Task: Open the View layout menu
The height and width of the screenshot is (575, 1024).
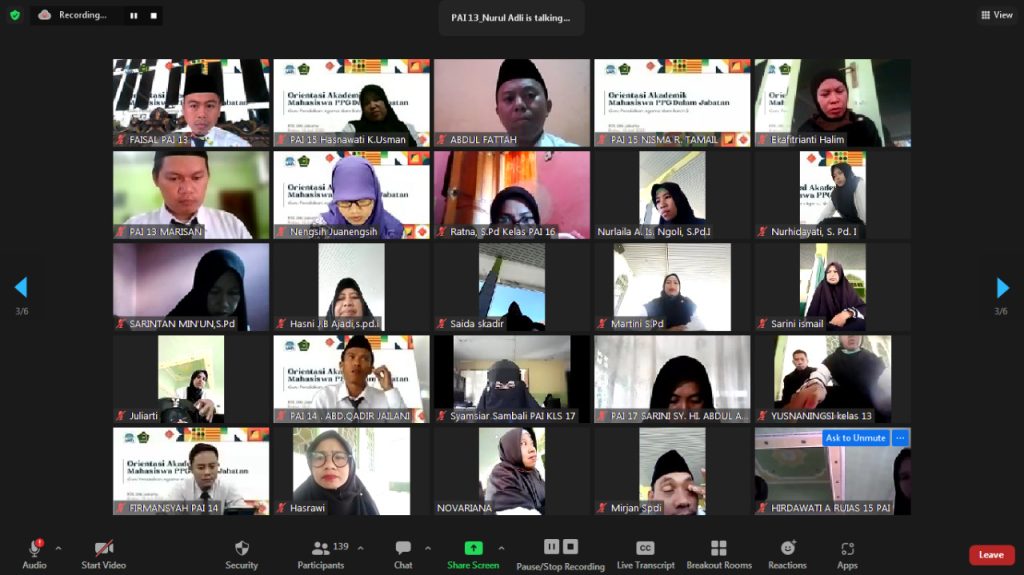Action: 997,15
